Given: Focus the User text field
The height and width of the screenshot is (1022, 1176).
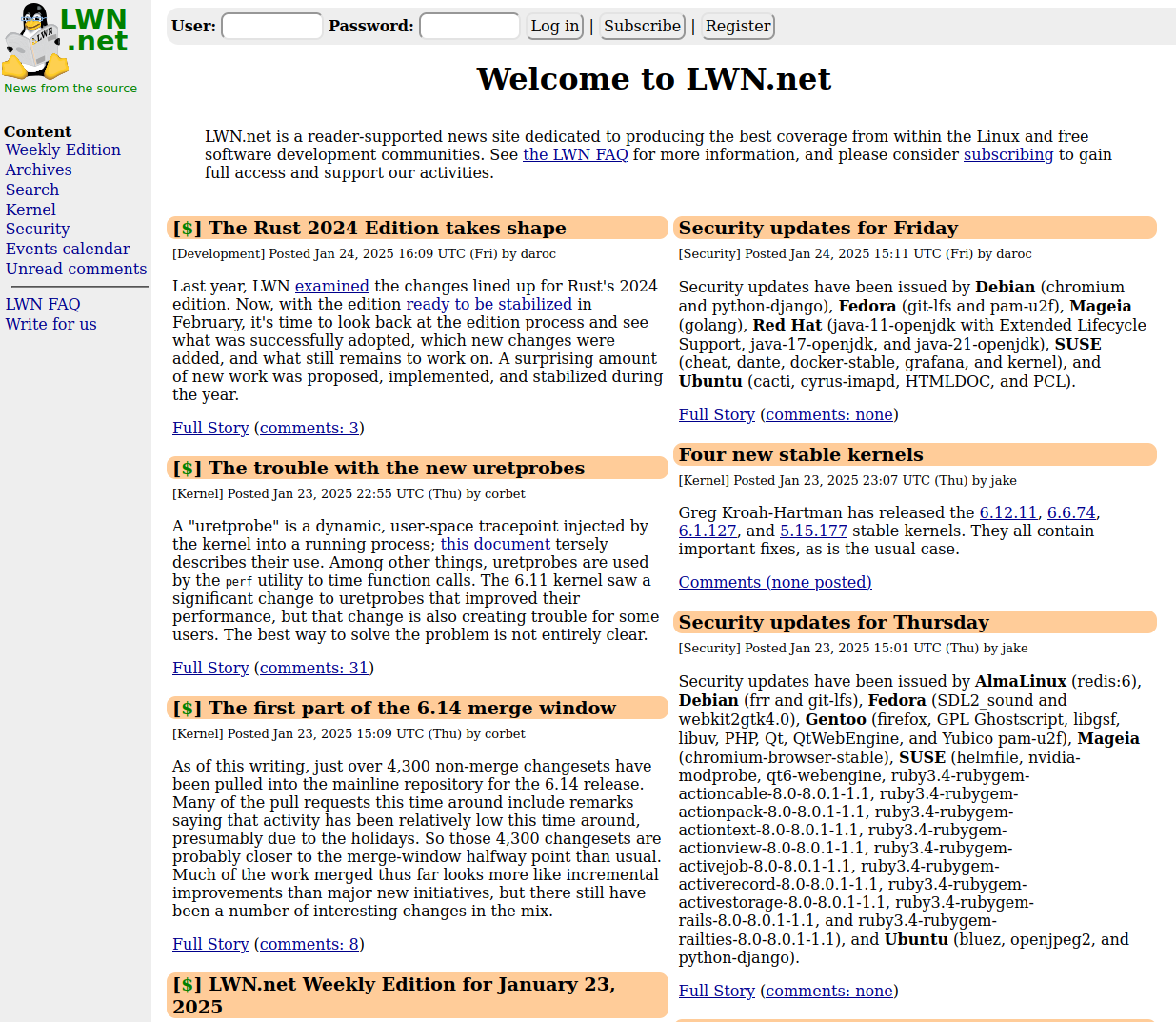Looking at the screenshot, I should click(271, 27).
